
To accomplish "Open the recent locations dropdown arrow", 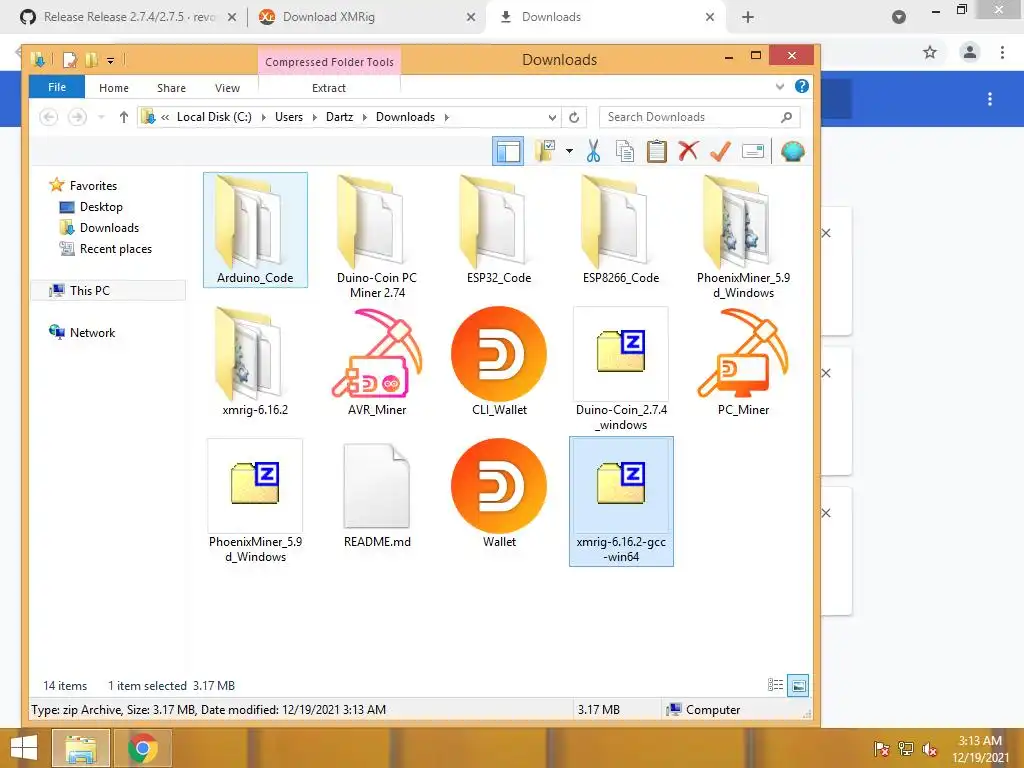I will pos(101,118).
